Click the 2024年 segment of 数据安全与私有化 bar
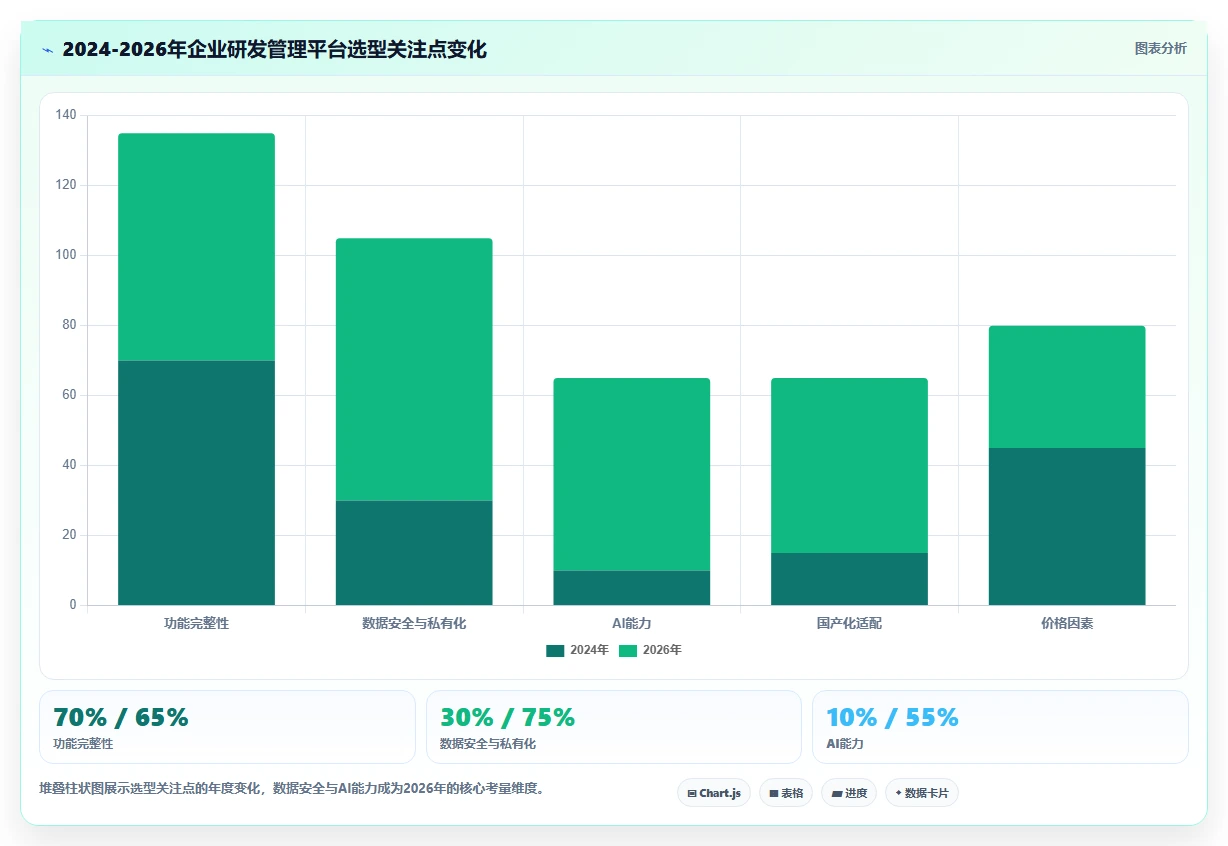The width and height of the screenshot is (1228, 846). point(414,552)
